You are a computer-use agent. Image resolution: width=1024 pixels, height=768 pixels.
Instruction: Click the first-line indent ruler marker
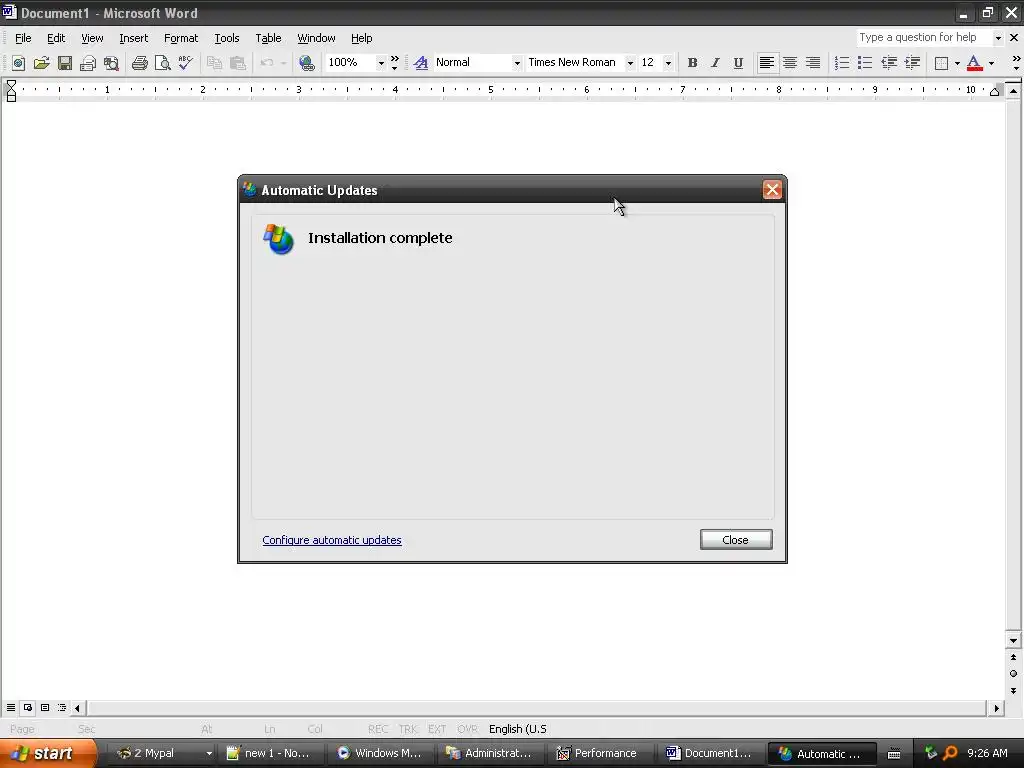tap(11, 84)
